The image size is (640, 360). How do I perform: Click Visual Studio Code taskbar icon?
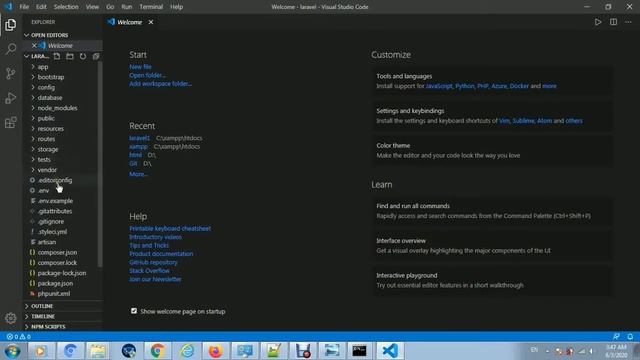pyautogui.click(x=390, y=351)
